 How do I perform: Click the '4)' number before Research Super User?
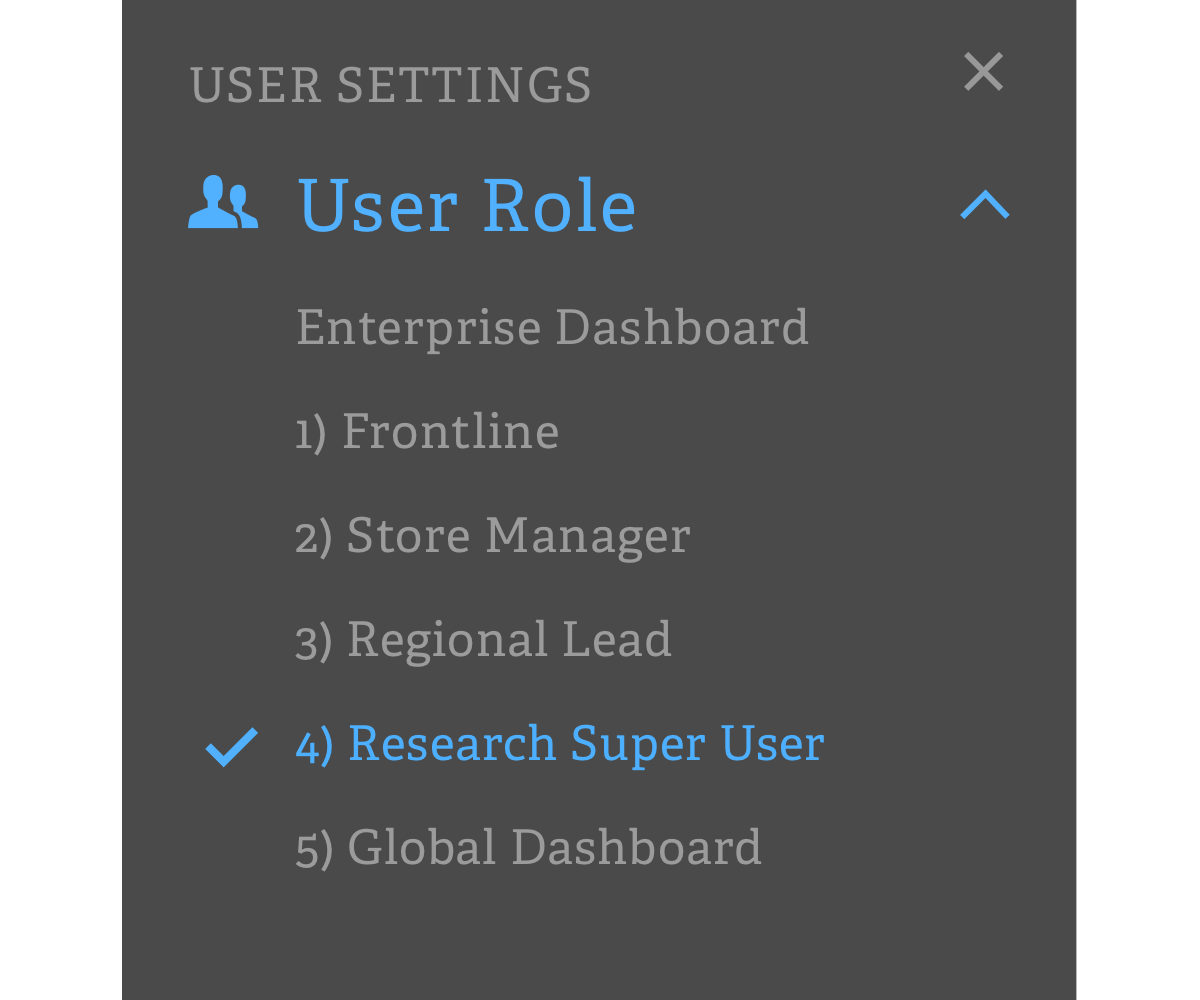(314, 746)
